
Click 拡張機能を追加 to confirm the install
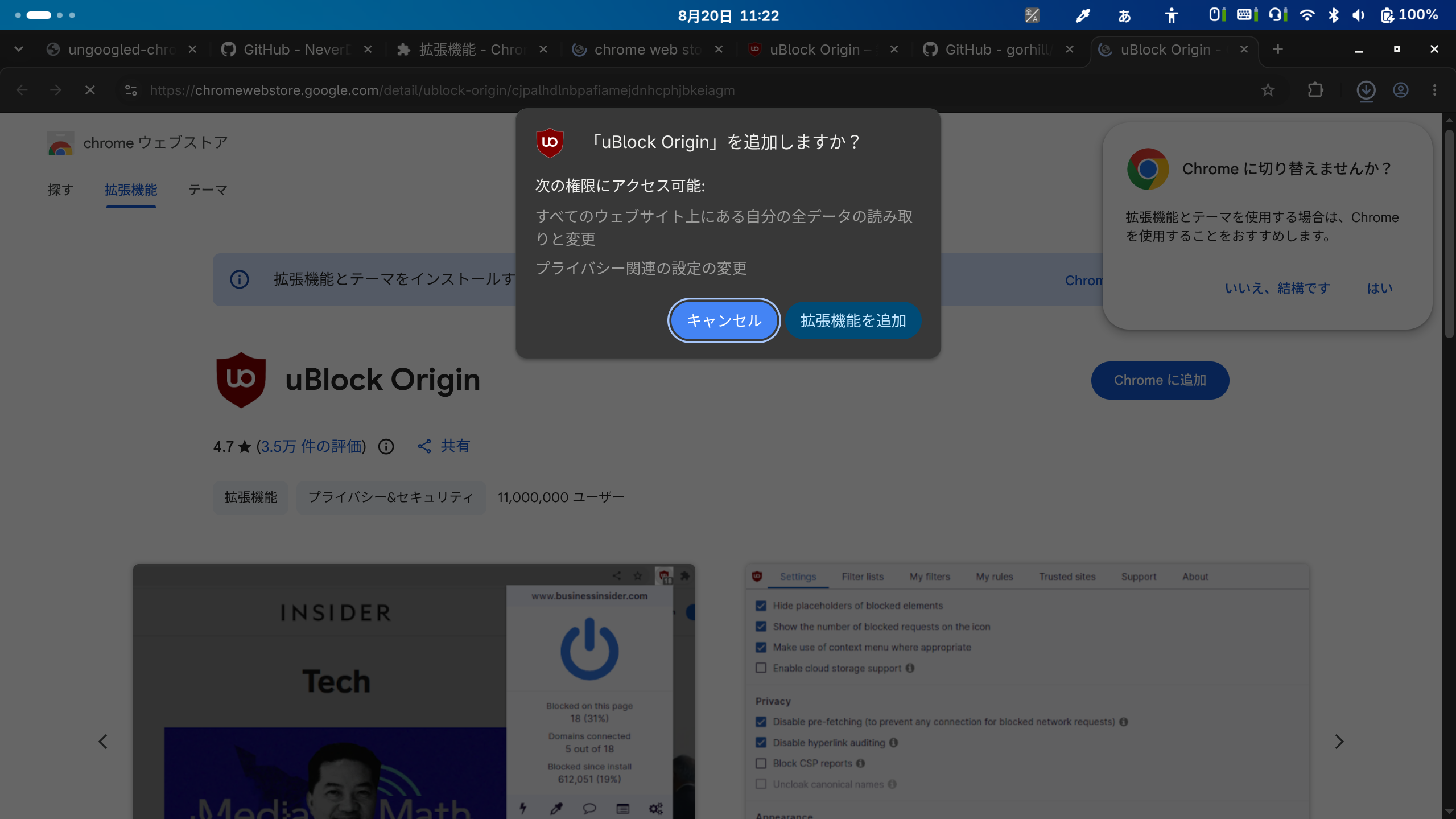point(853,320)
